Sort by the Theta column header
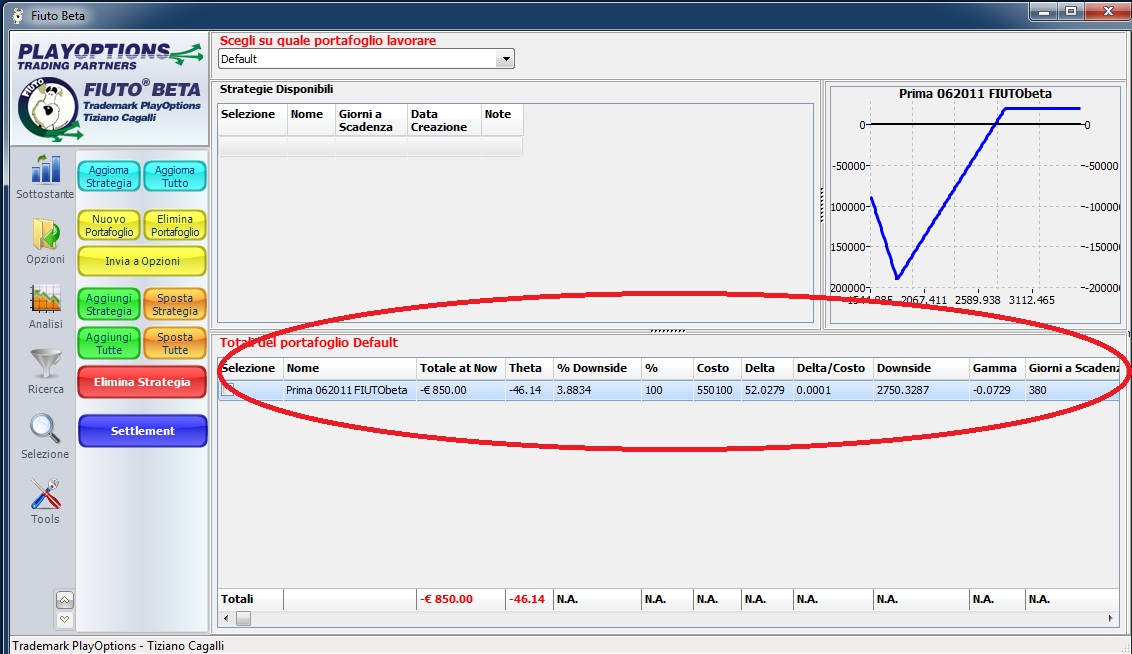 coord(526,368)
